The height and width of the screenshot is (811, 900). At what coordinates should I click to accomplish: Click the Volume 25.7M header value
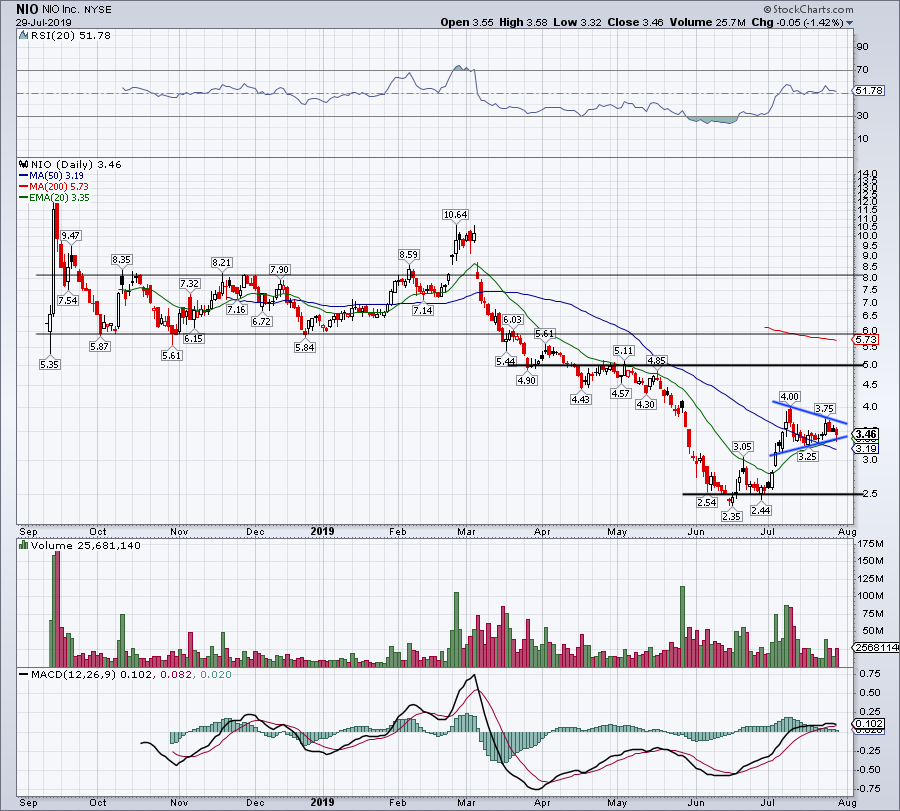point(707,23)
